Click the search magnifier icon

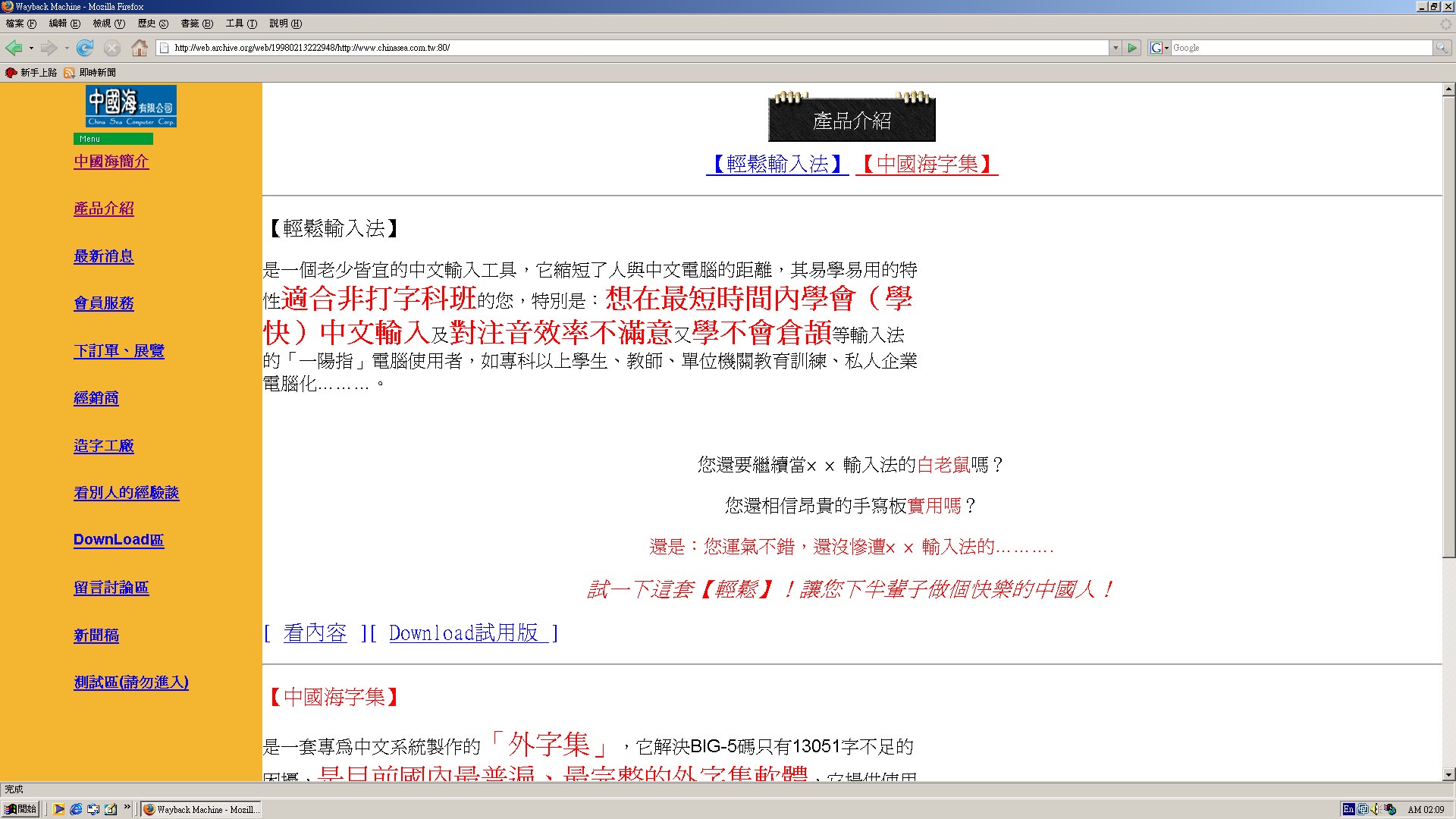[x=1441, y=48]
